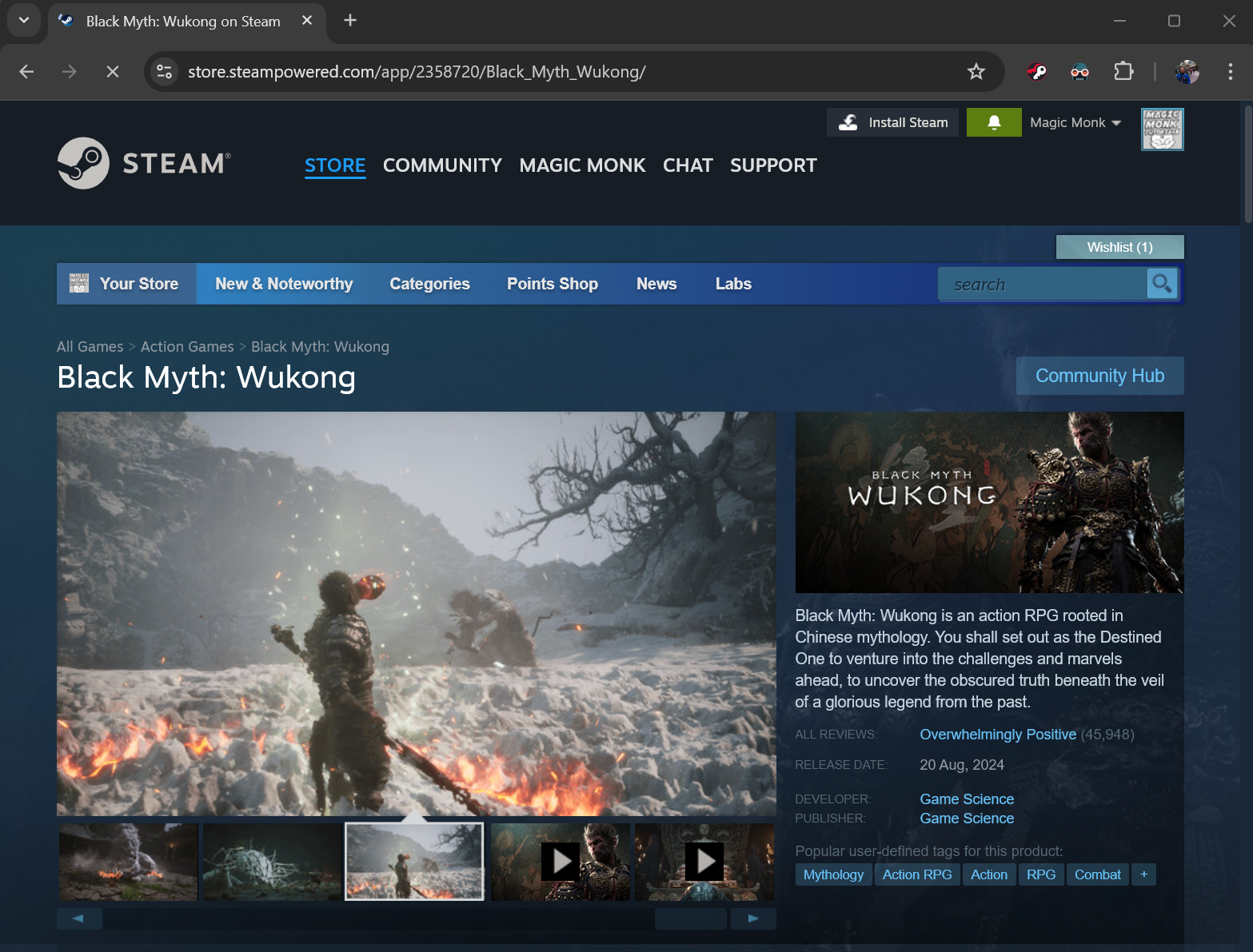Click the search magnifier button
1253x952 pixels.
click(x=1162, y=284)
